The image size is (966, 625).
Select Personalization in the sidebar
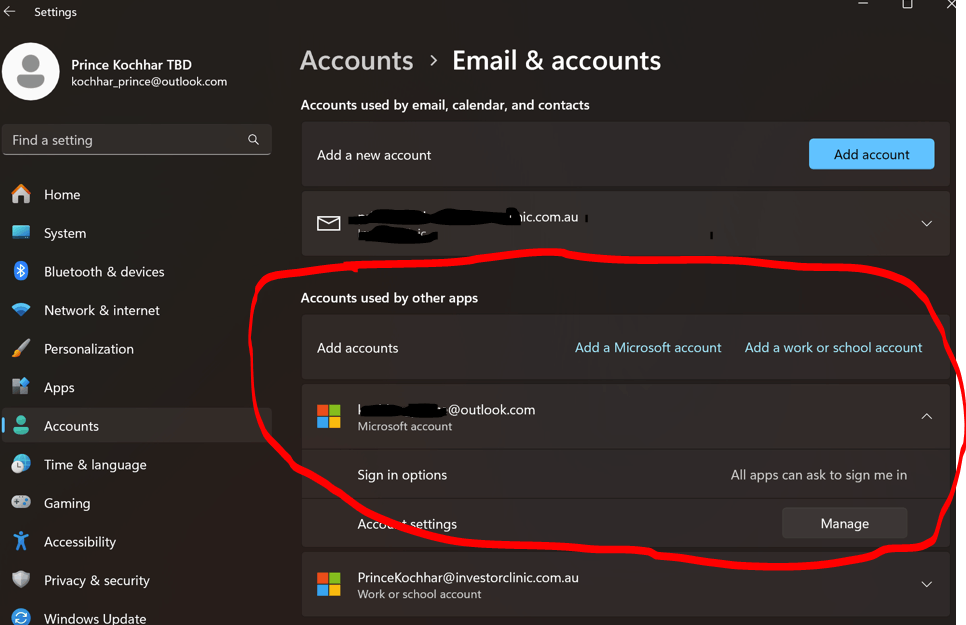(137, 349)
